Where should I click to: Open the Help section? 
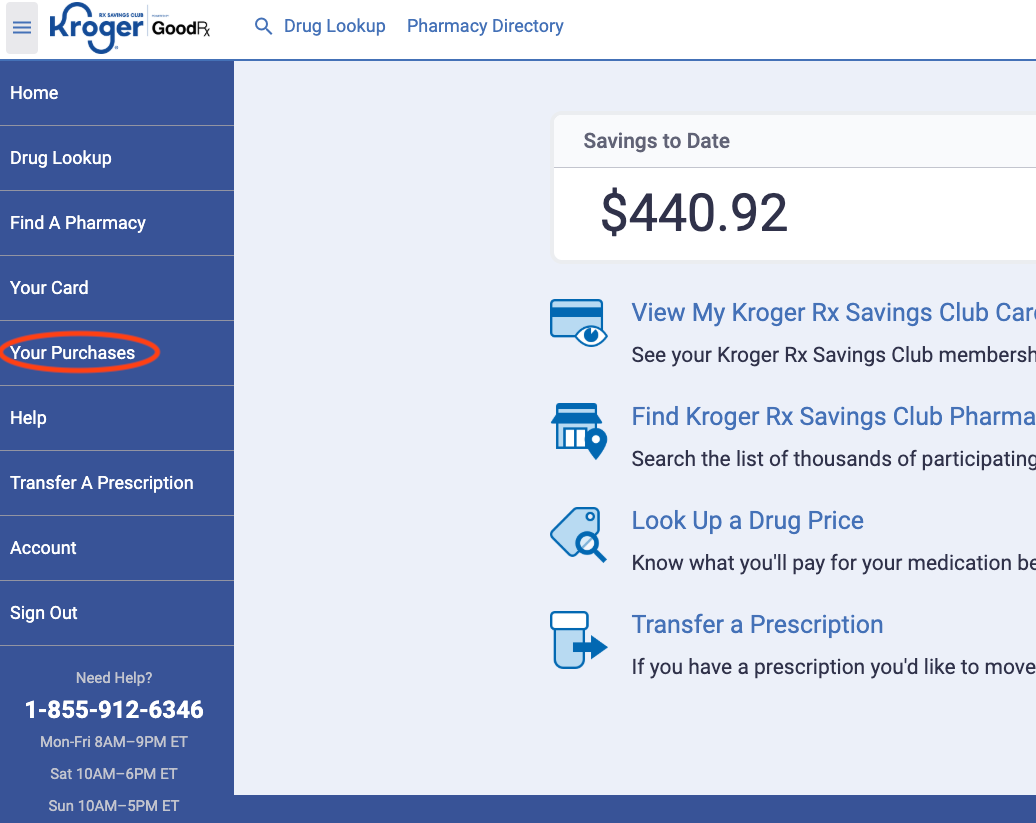28,417
